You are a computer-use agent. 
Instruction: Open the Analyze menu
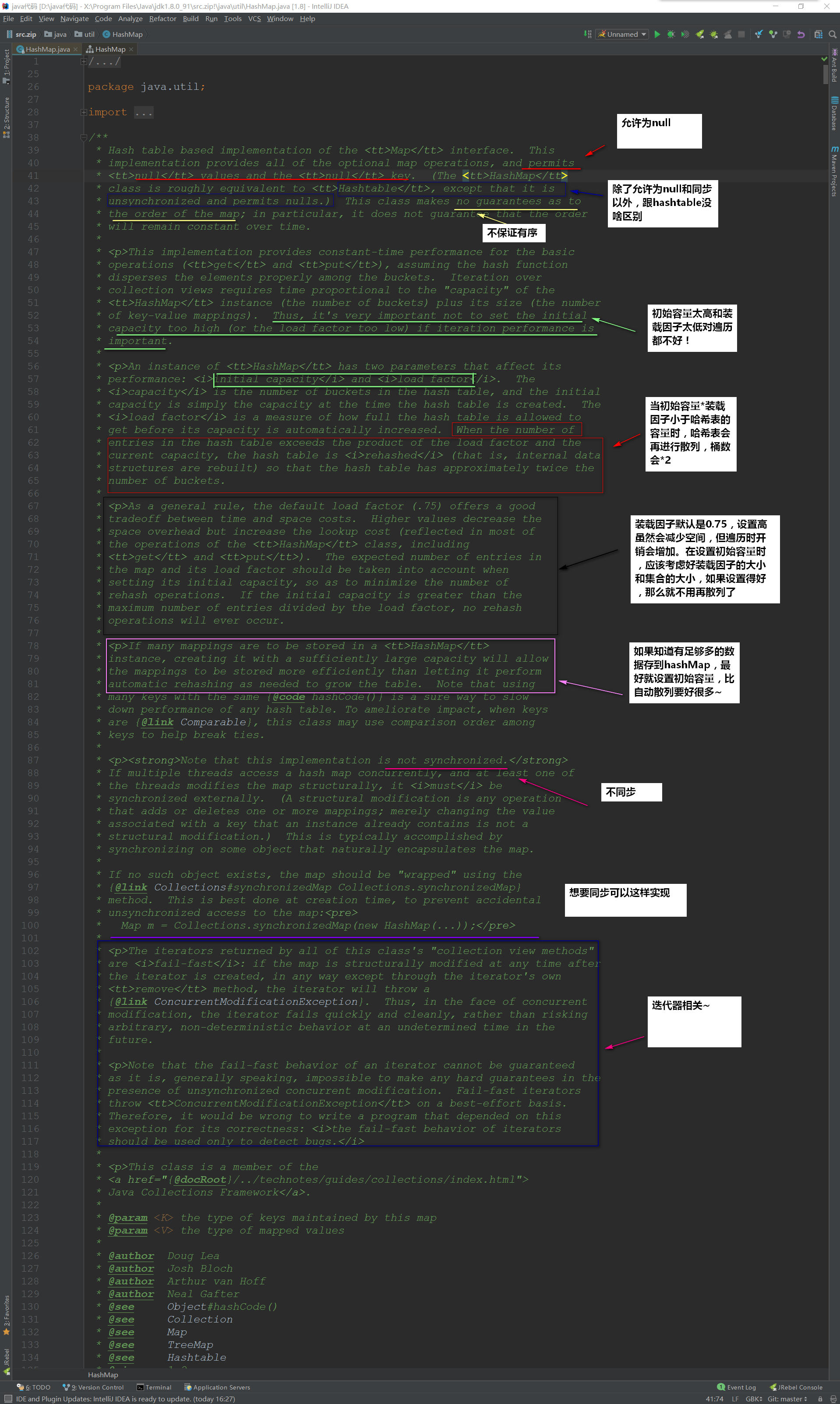click(130, 19)
